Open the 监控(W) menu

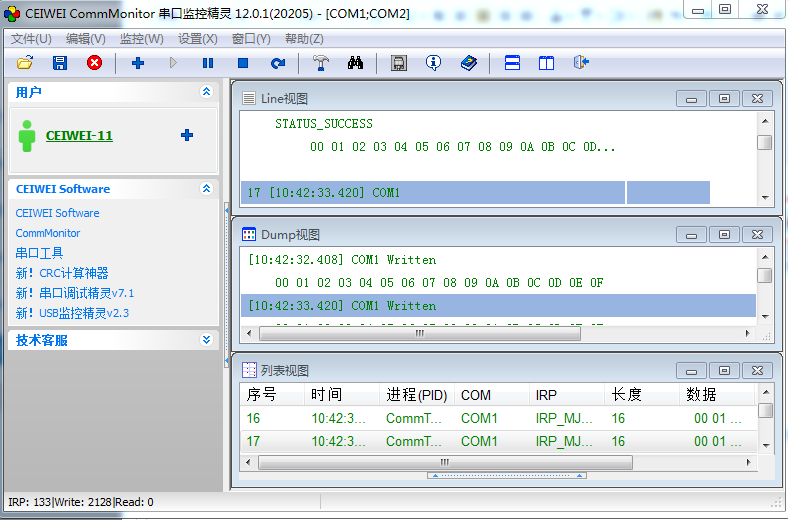(x=142, y=39)
